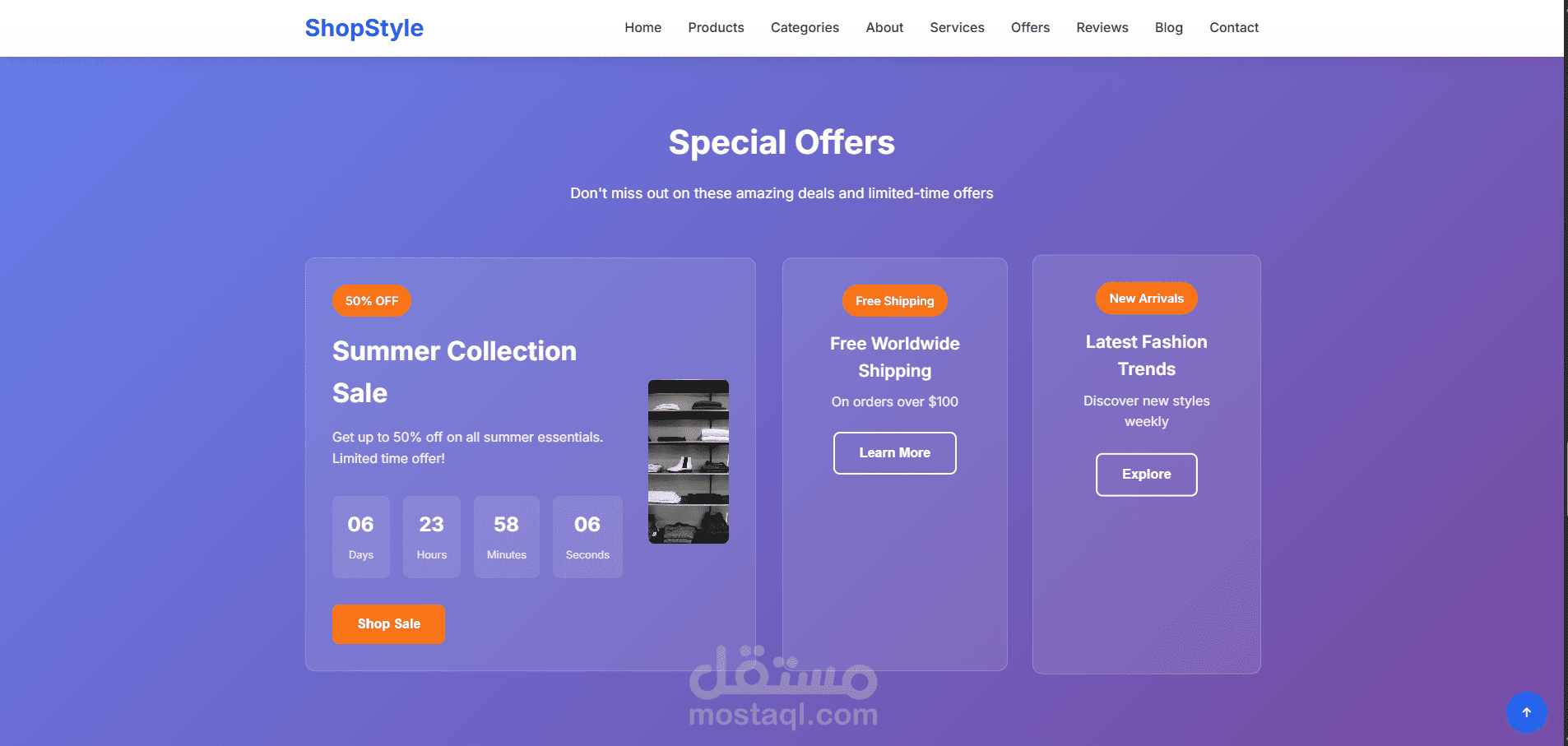Image resolution: width=1568 pixels, height=746 pixels.
Task: Click the Explore button
Action: point(1146,475)
